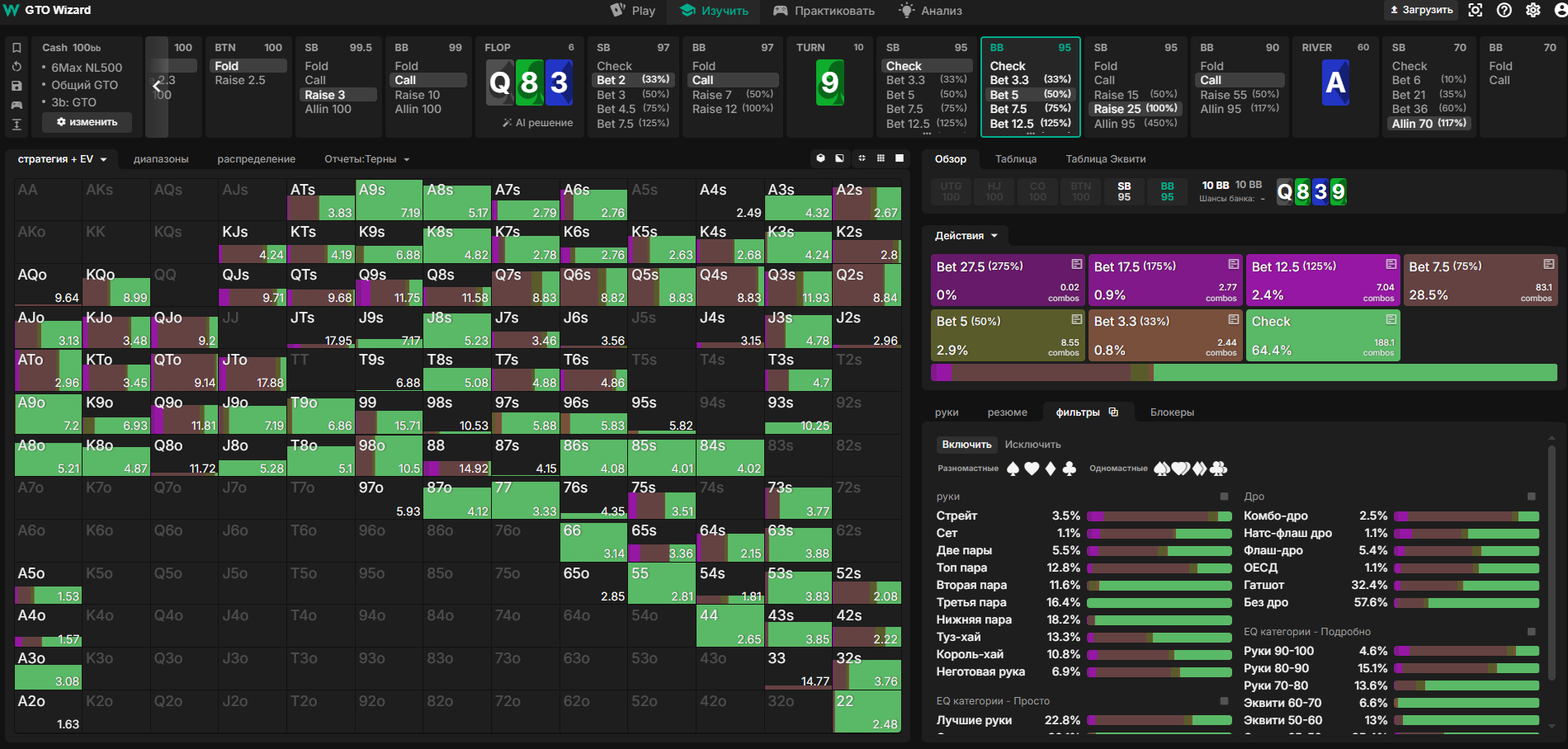Click the pop-out icon on фильтры tab
Image resolution: width=1568 pixels, height=749 pixels.
[x=1113, y=412]
